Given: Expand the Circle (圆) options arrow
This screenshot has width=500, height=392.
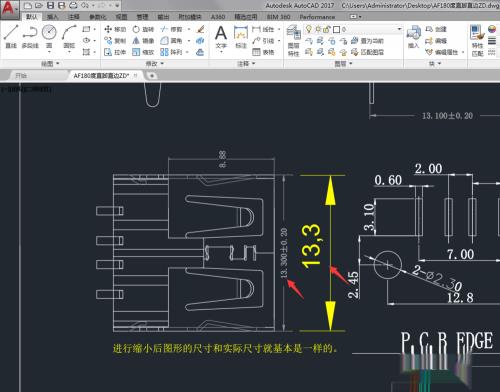Looking at the screenshot, I should click(x=49, y=51).
